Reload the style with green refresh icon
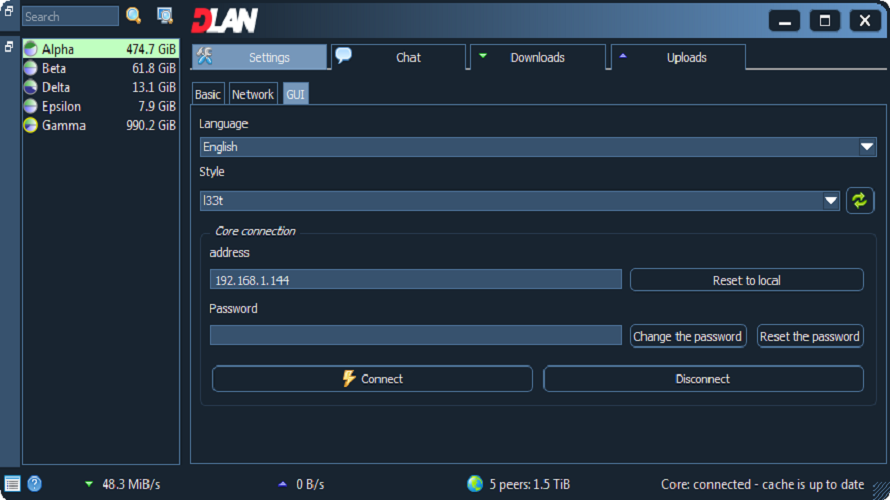890x500 pixels. 859,200
